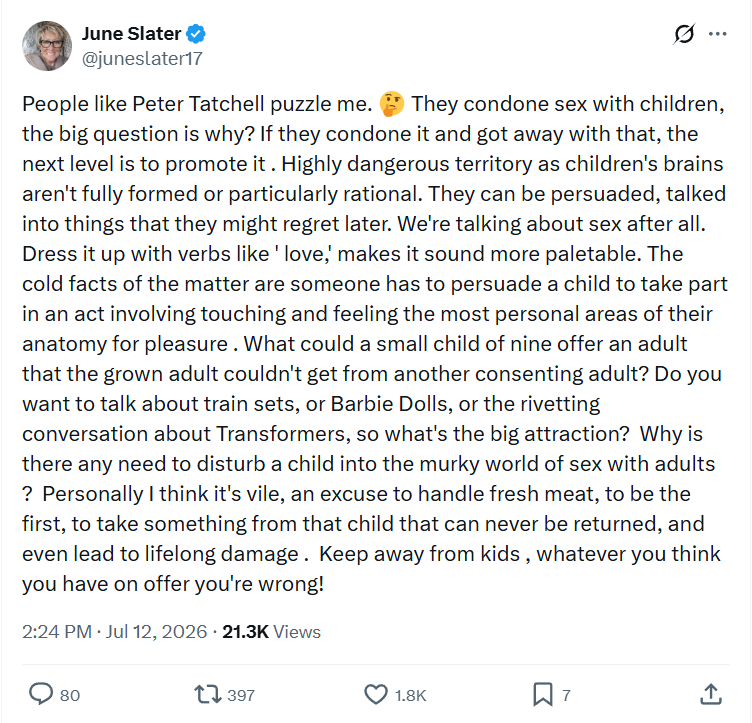Viewport: 752px width, 723px height.
Task: Repost this post using the arrows icon
Action: coord(207,694)
